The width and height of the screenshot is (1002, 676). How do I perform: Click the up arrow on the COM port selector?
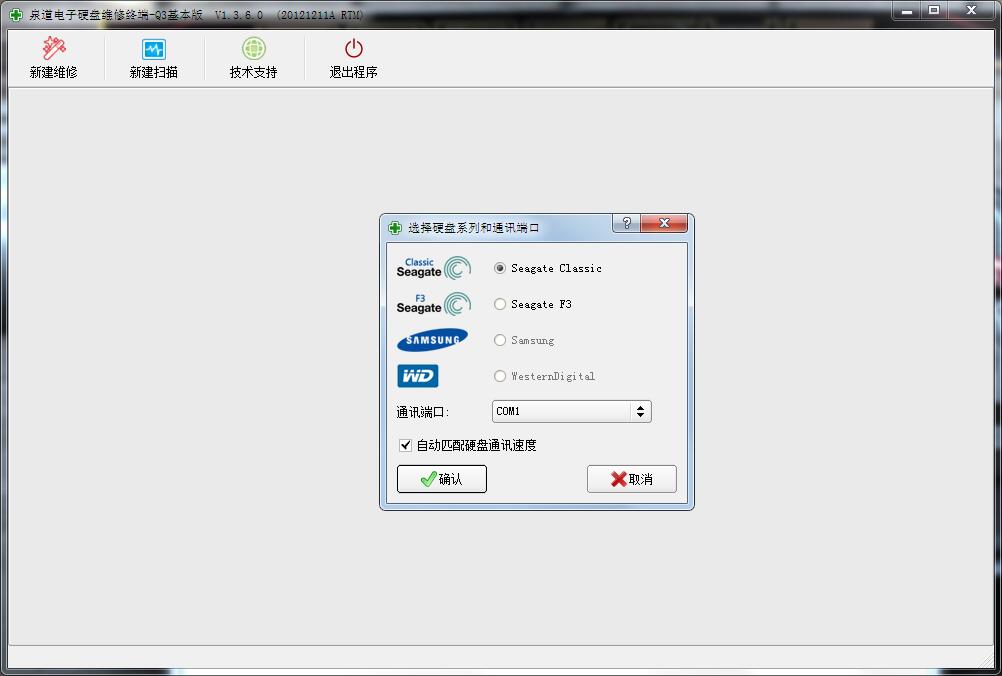[x=640, y=406]
